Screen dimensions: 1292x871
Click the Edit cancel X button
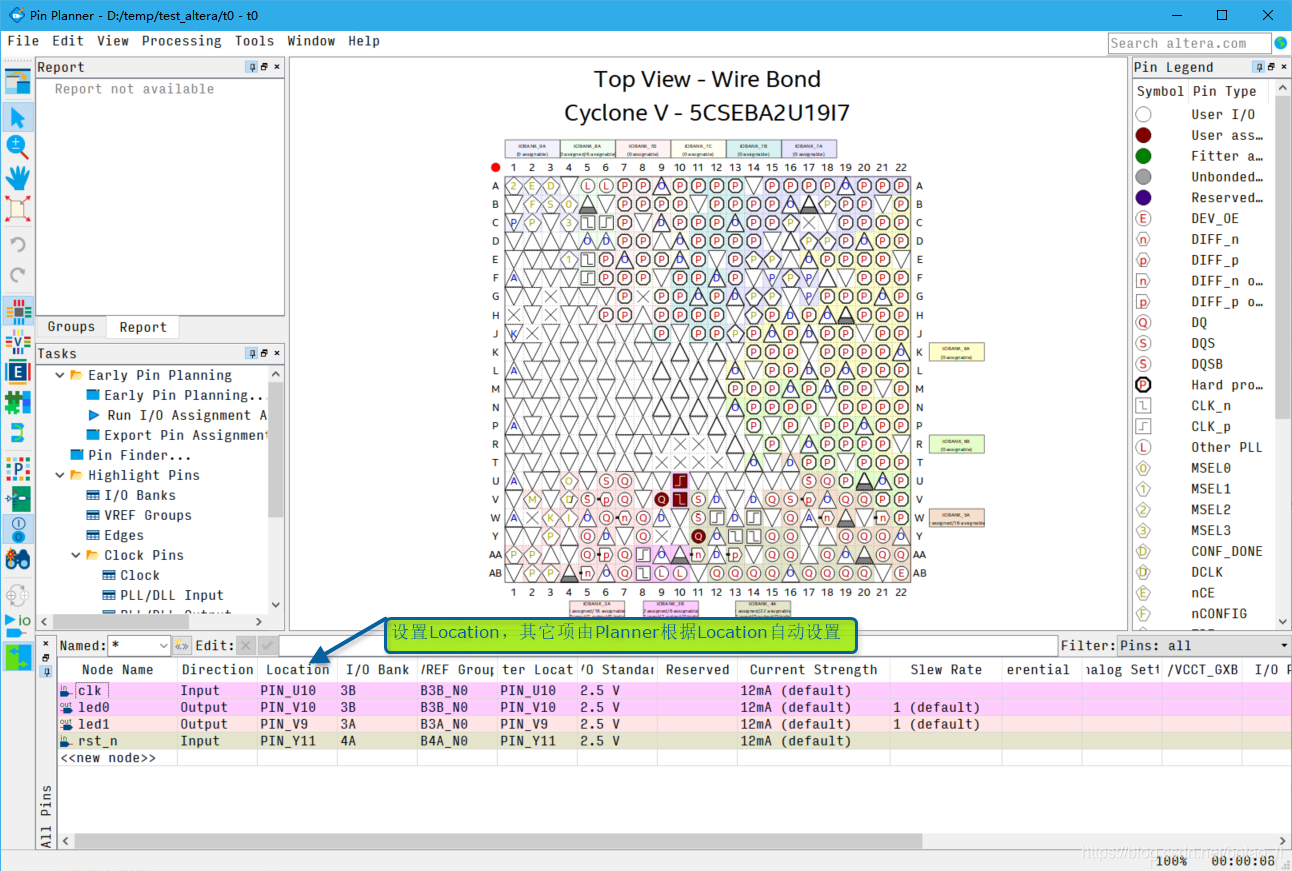(x=247, y=646)
